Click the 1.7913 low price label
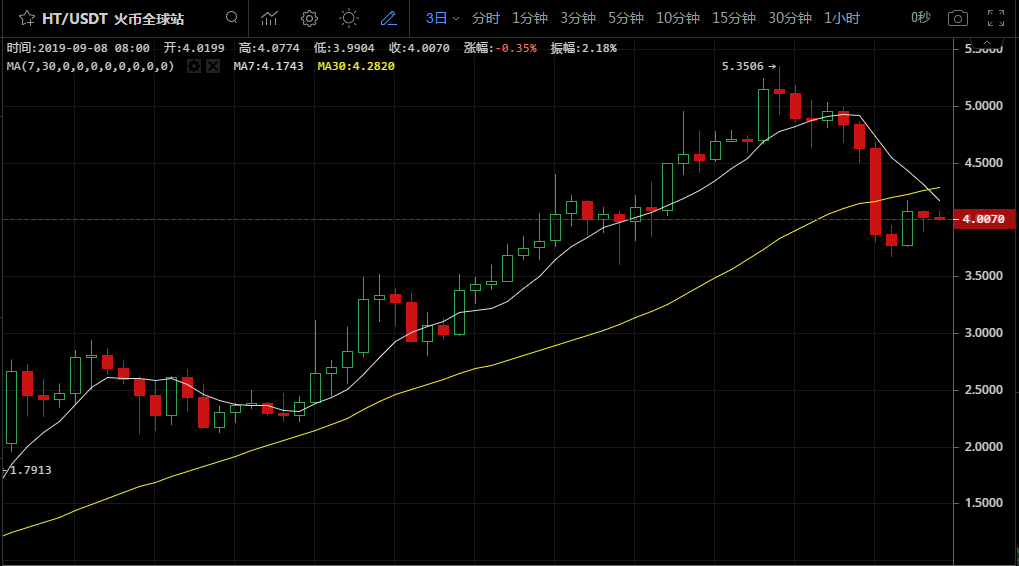1019x566 pixels. [31, 470]
